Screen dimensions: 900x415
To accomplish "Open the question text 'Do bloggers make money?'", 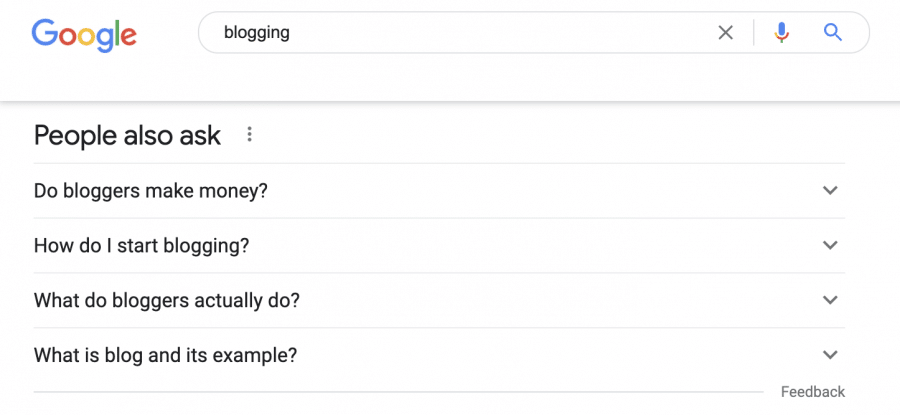I will pos(151,191).
